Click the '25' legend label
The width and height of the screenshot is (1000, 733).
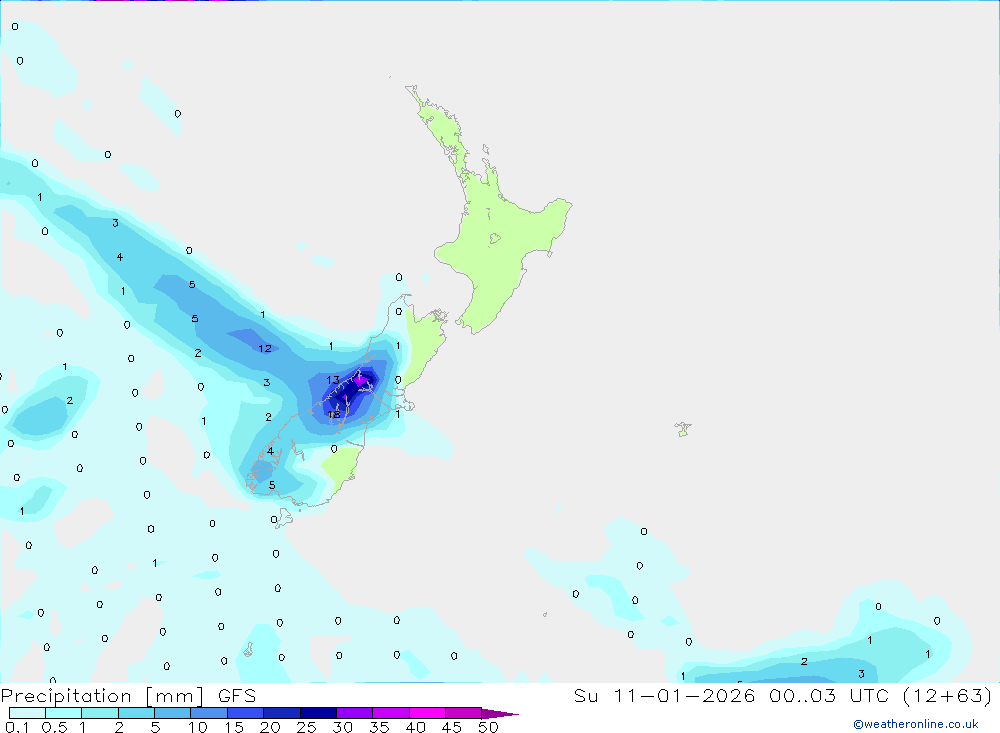(x=306, y=727)
